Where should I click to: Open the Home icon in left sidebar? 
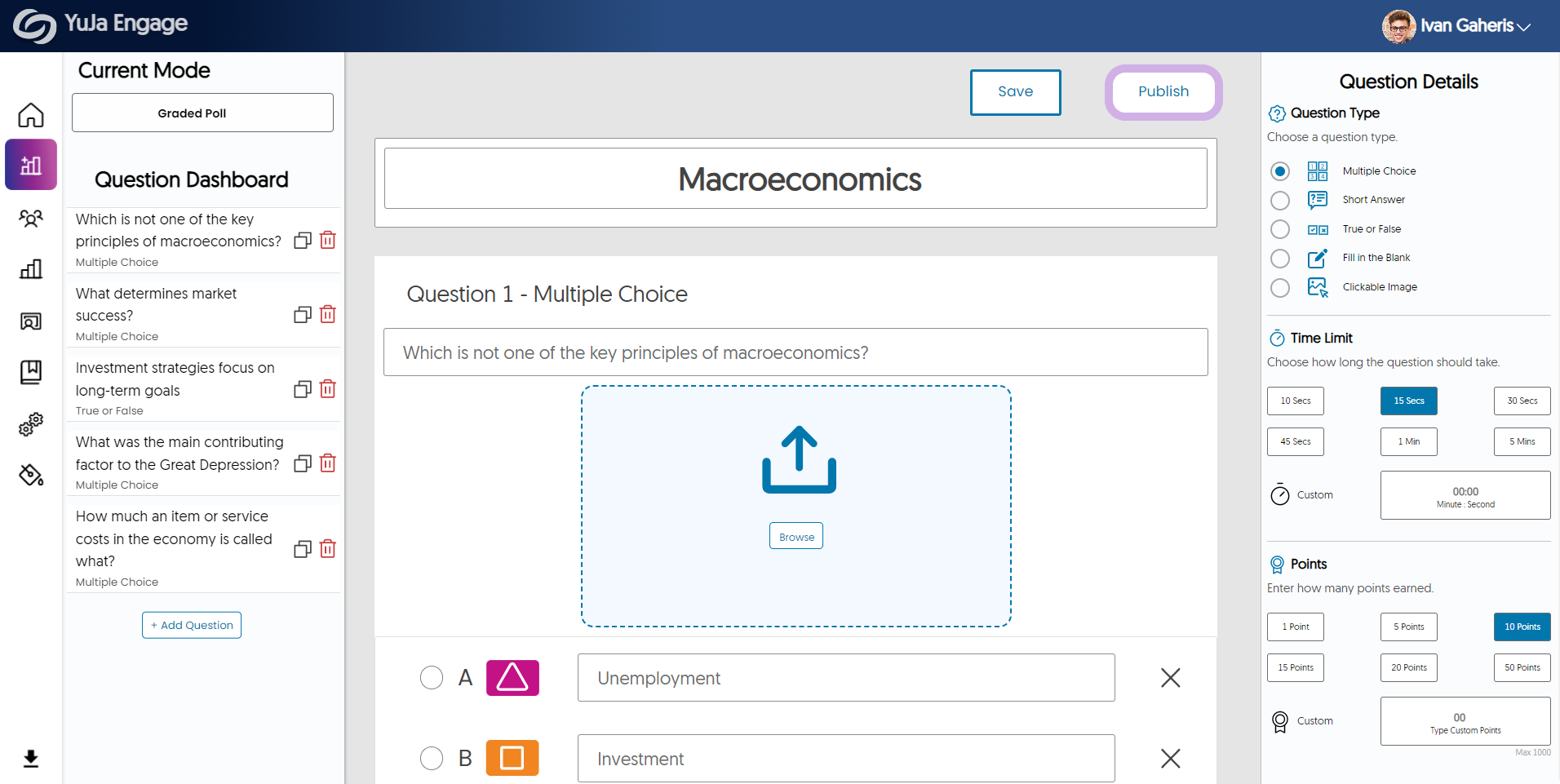click(31, 115)
